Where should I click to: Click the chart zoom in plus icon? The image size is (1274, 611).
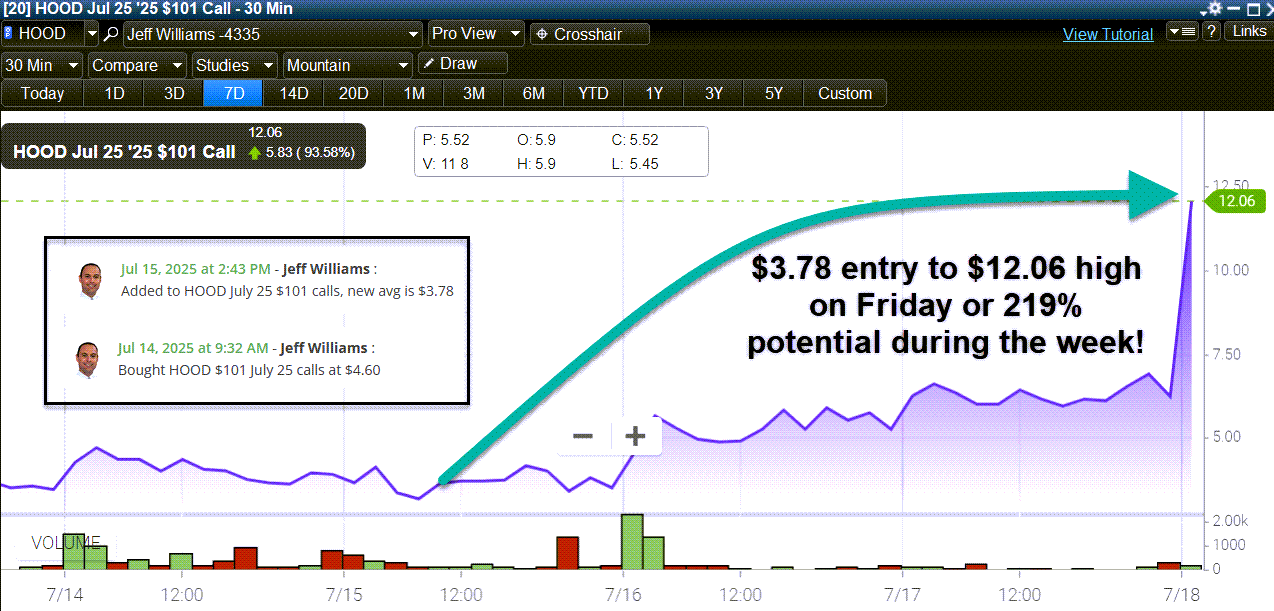coord(635,436)
